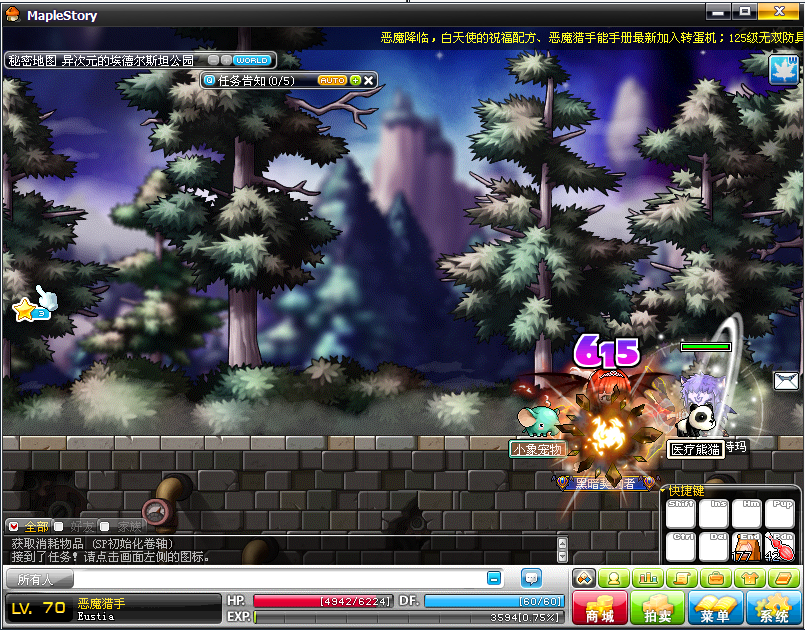Click the 恶魔猎手 job name
805x630 pixels.
coord(101,603)
